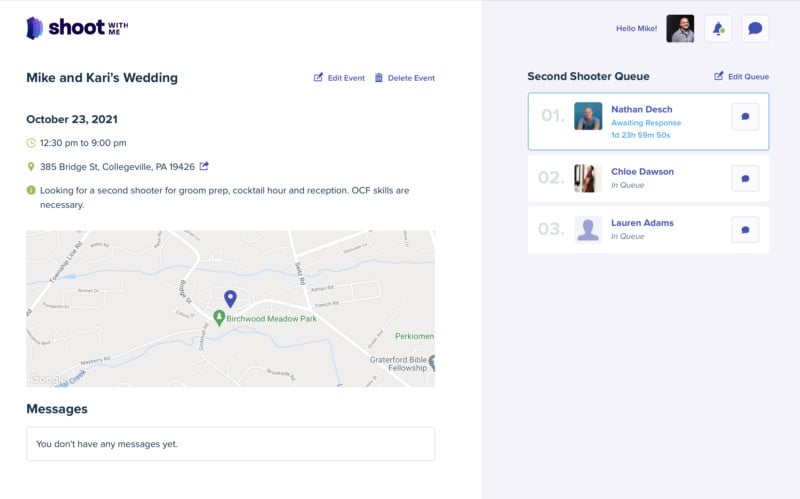Click the 385 Bridge St address text
800x499 pixels.
coord(117,167)
